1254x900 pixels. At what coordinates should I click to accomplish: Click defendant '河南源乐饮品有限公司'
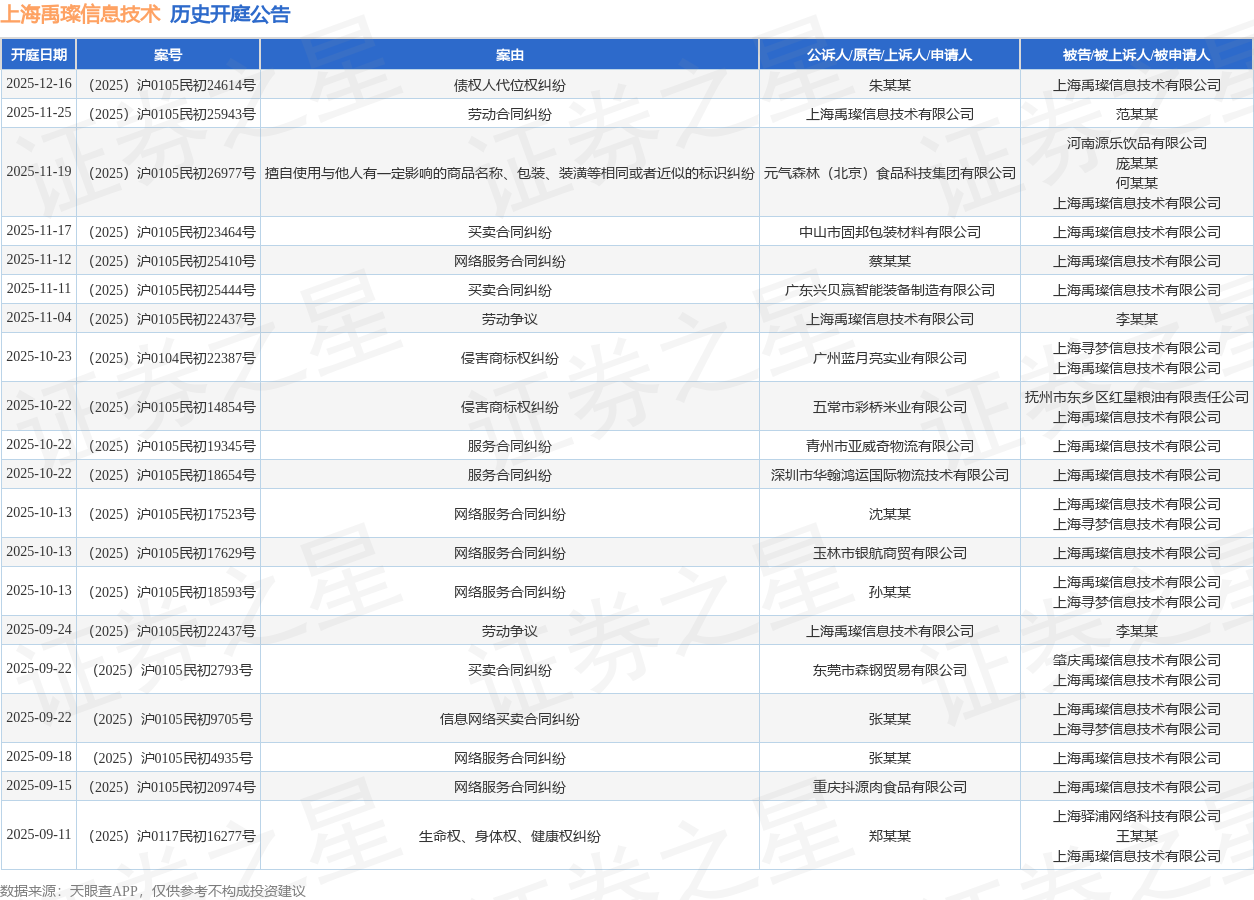coord(1137,143)
